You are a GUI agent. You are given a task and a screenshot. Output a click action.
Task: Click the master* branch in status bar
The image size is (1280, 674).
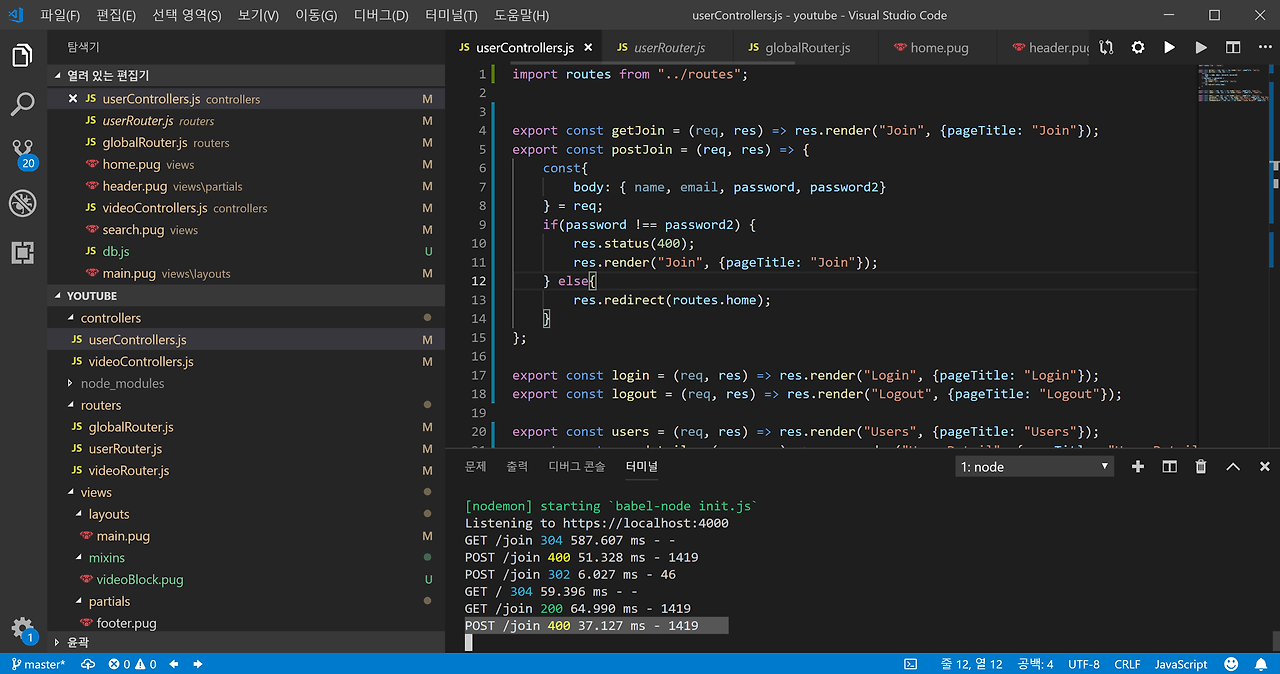[38, 664]
